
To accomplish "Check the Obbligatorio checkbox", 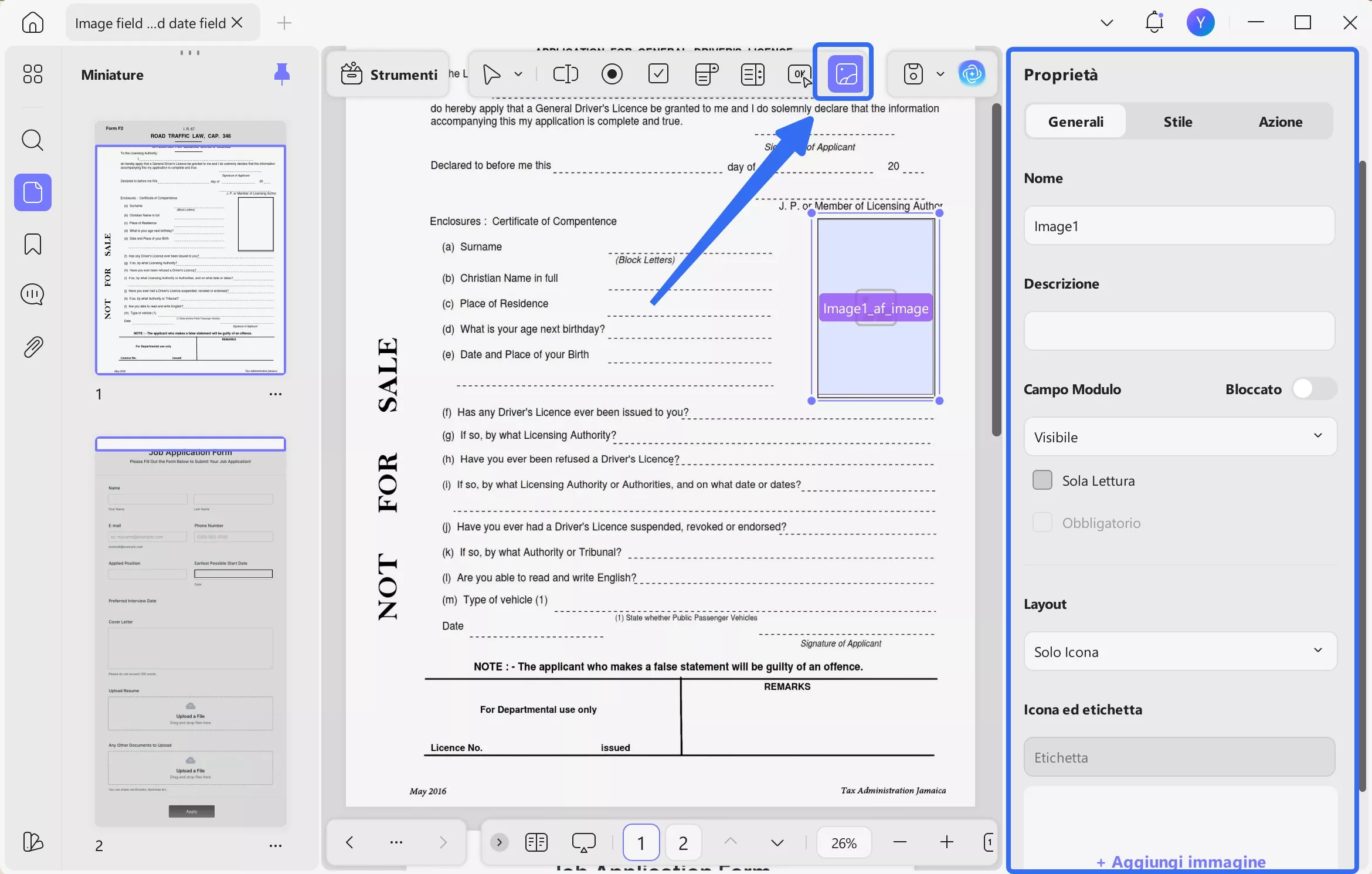I will coord(1042,523).
